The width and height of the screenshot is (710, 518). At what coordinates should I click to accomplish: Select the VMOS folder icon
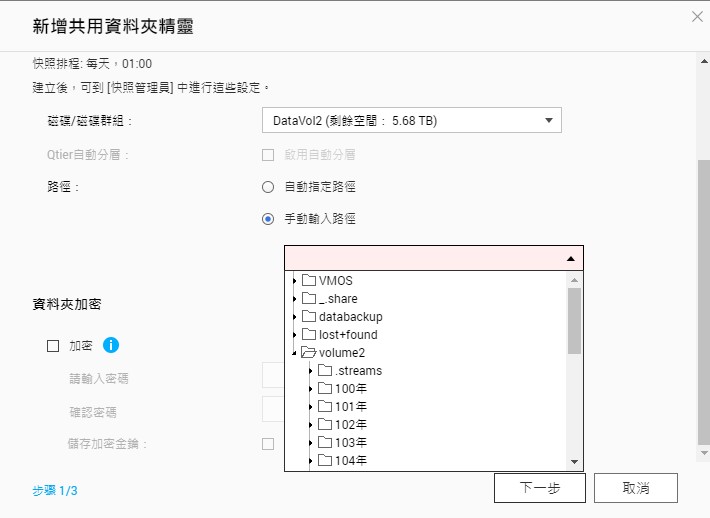tap(309, 281)
